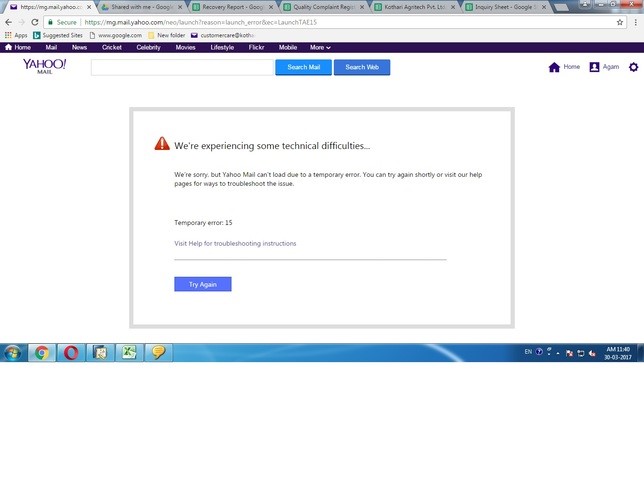
Task: Open the New folder bookmark folder
Action: (x=166, y=35)
